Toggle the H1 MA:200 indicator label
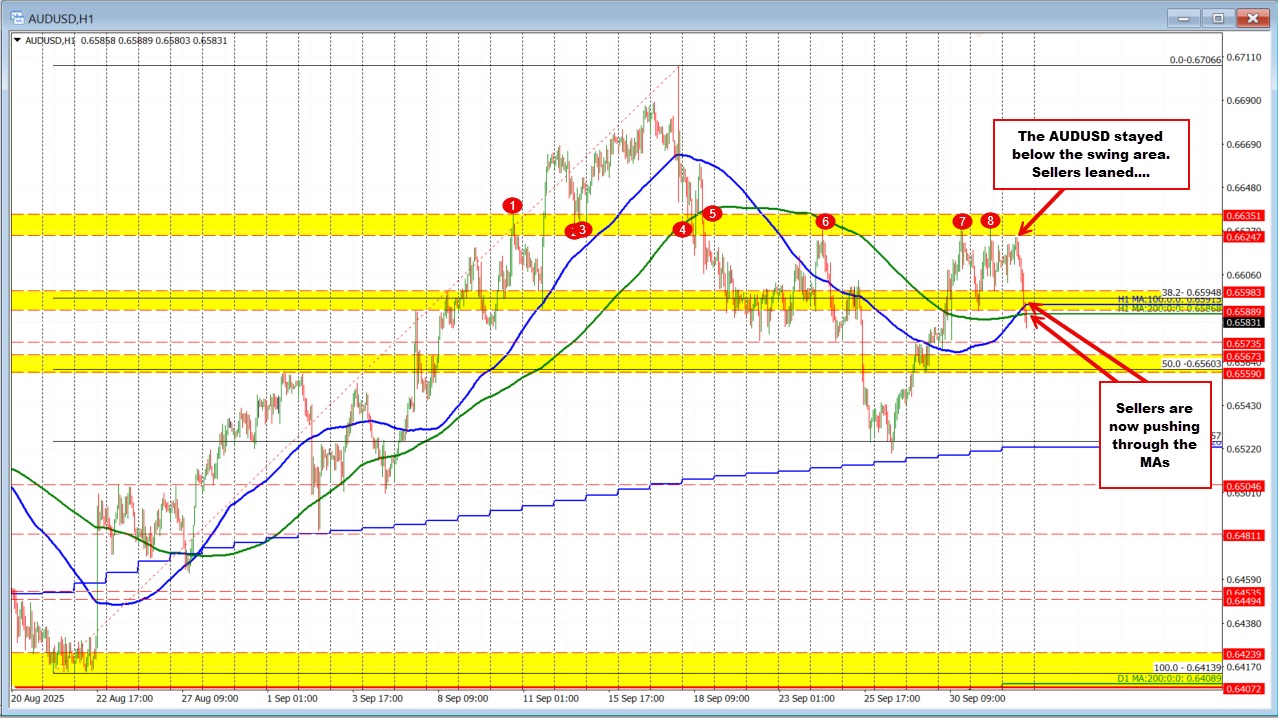The width and height of the screenshot is (1278, 718). point(1155,310)
